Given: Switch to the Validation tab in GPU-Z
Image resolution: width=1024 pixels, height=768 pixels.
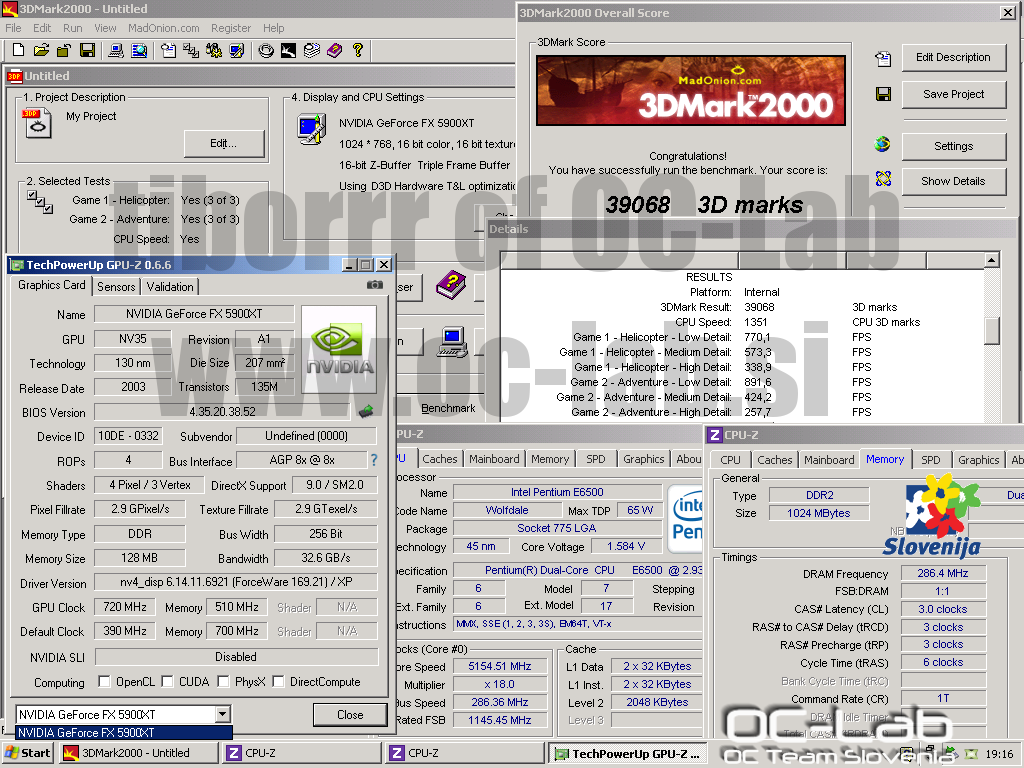Looking at the screenshot, I should click(x=170, y=286).
